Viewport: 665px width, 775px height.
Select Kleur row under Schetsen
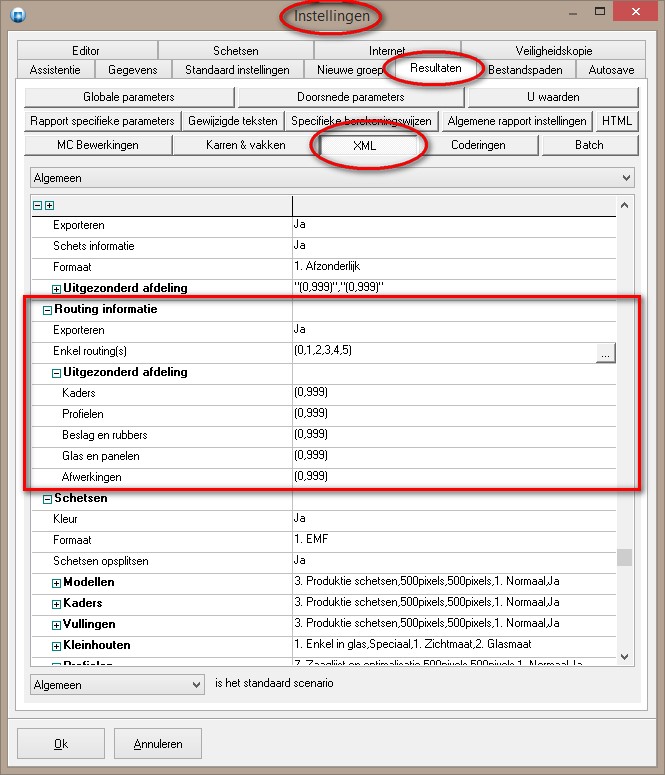[324, 519]
